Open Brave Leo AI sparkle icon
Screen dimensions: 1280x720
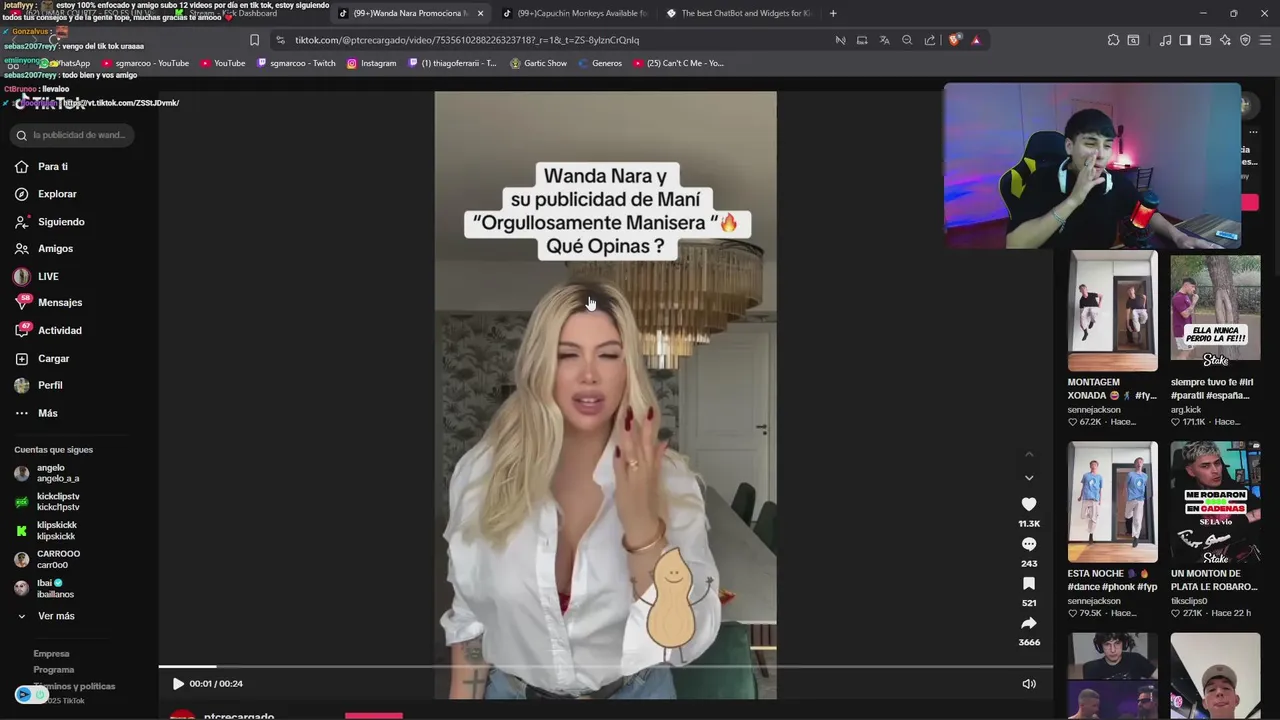coord(1225,40)
